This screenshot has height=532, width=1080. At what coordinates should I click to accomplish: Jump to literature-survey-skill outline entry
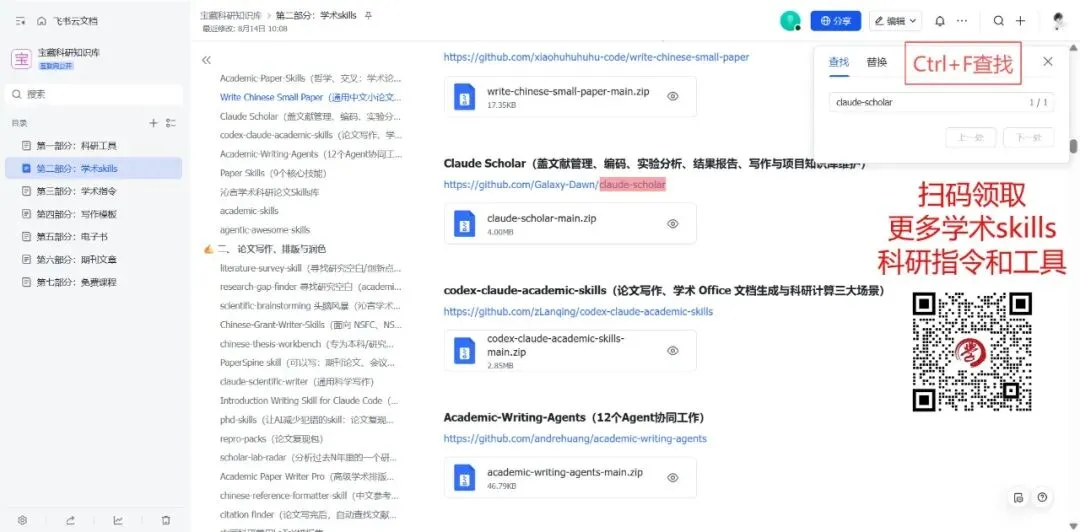[311, 267]
